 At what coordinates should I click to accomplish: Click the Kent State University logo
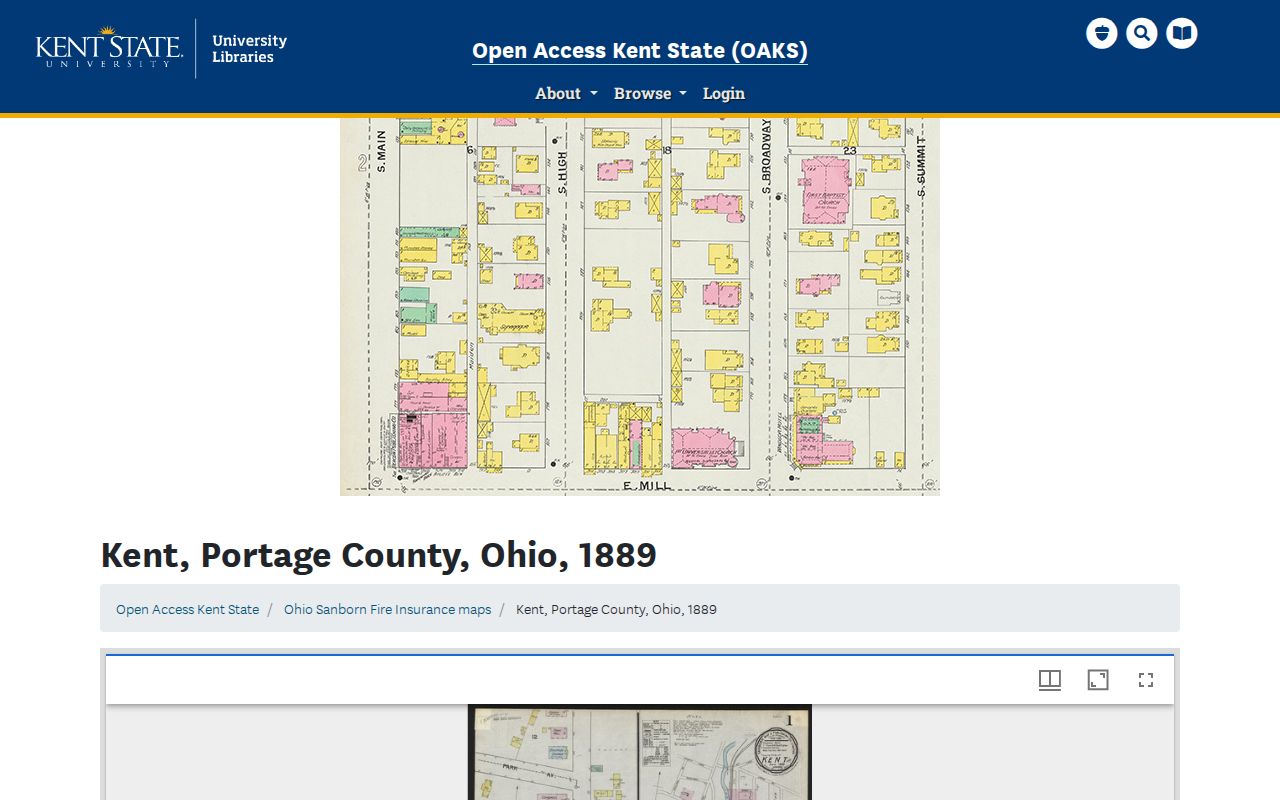pos(109,47)
